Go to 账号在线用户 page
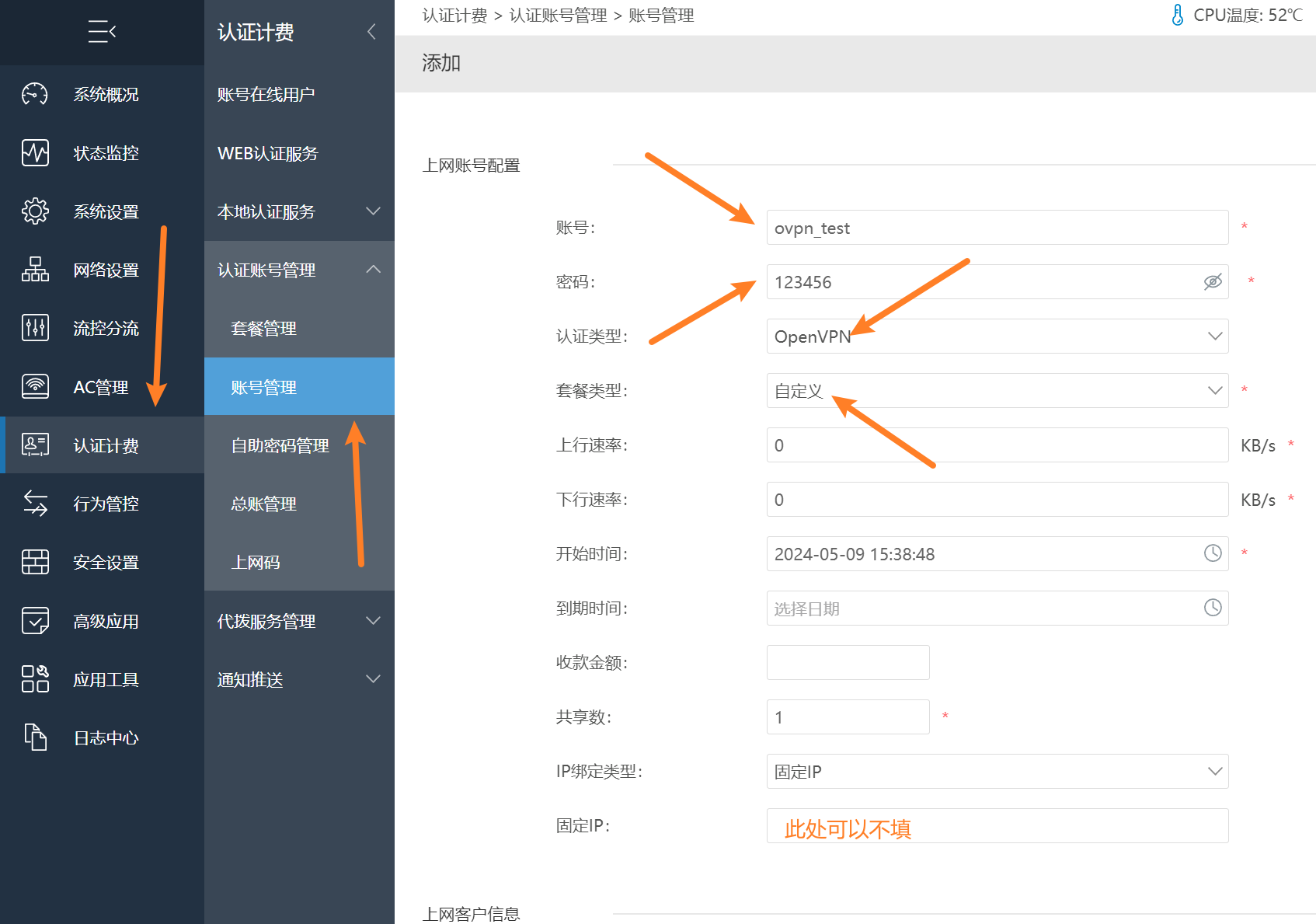The image size is (1316, 924). [266, 95]
